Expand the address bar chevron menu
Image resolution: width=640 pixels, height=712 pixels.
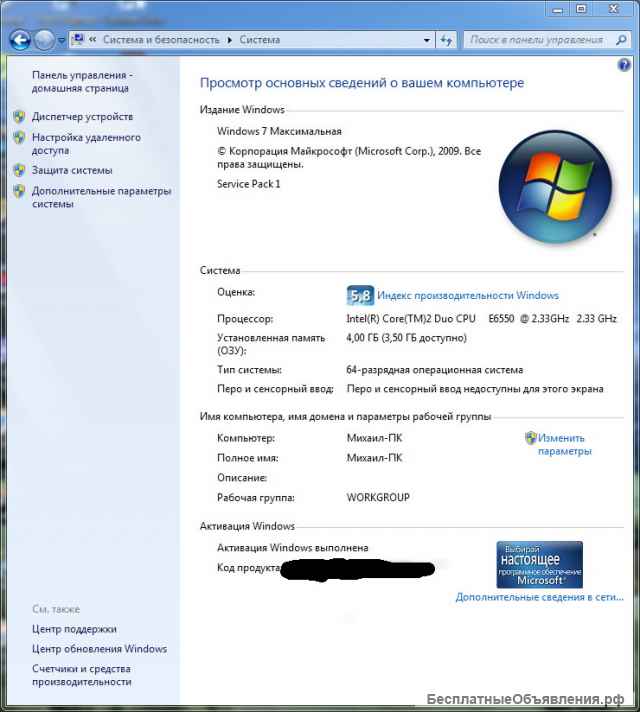click(x=93, y=40)
